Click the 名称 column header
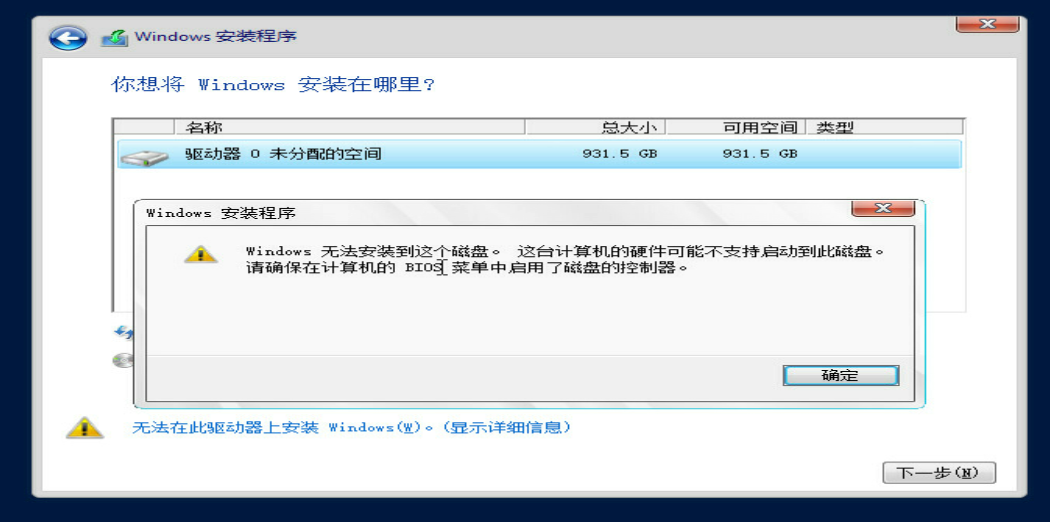This screenshot has height=522, width=1050. 350,127
